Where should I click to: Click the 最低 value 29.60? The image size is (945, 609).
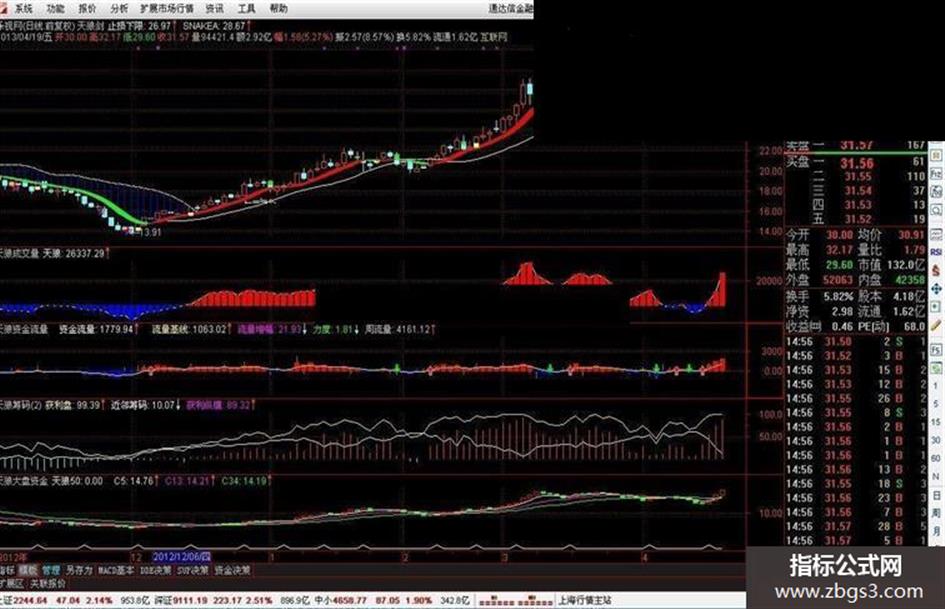point(839,265)
